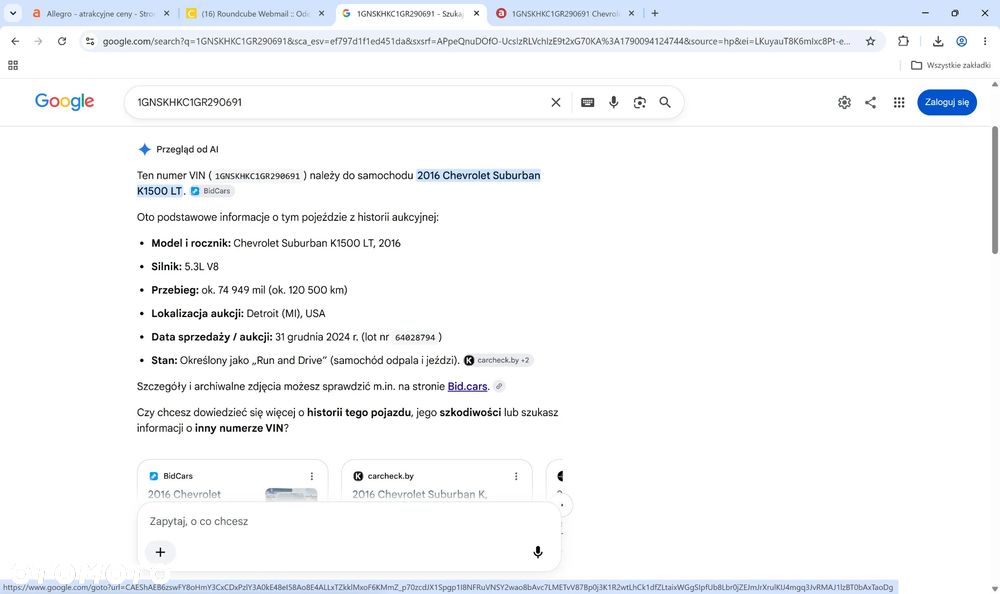
Task: Open carcheck.by card options menu
Action: (x=516, y=476)
